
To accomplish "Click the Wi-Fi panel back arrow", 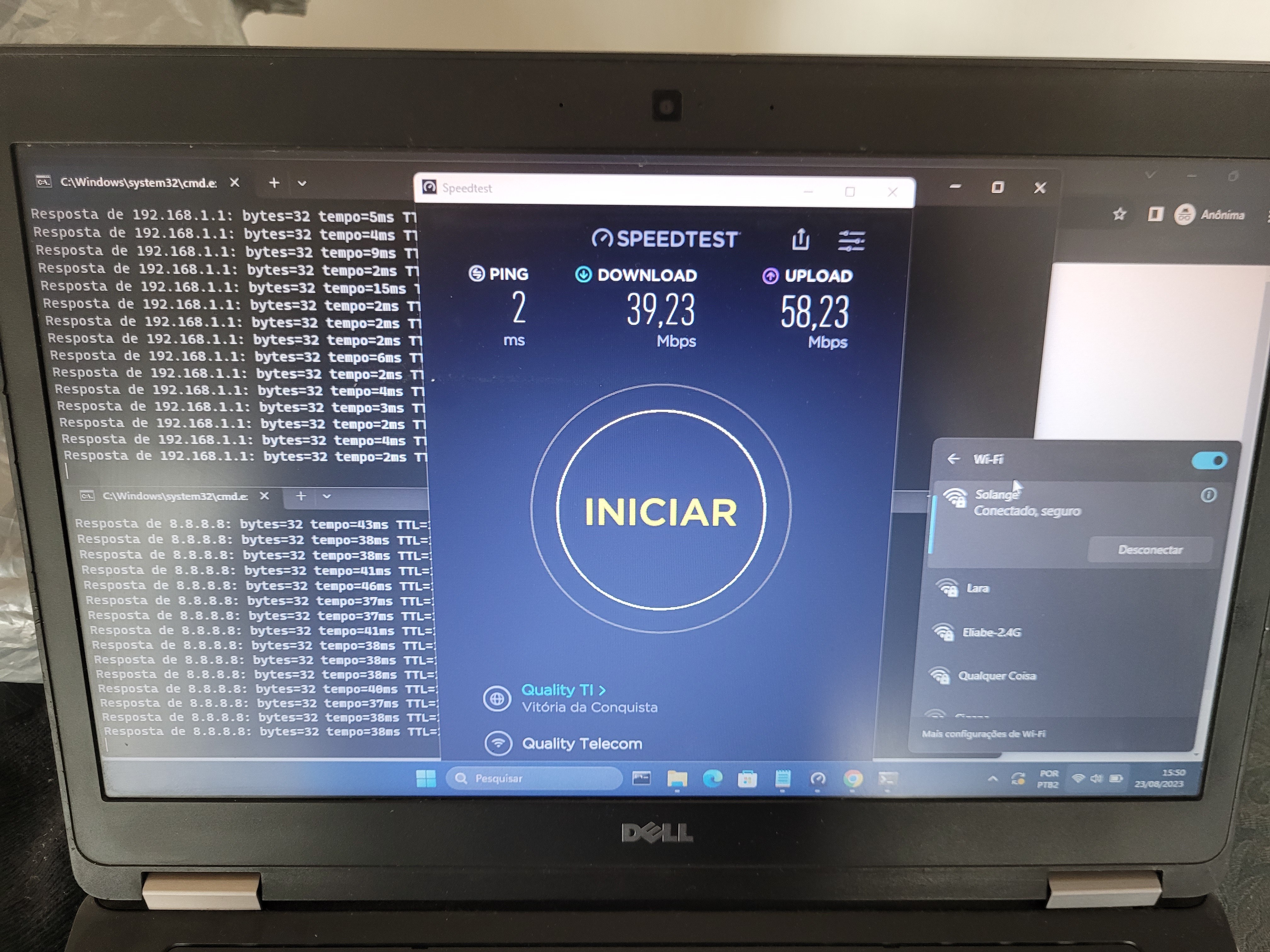I will coord(953,458).
